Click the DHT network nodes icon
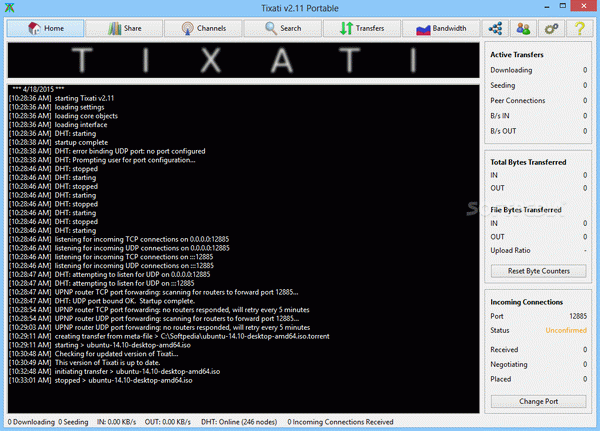The image size is (600, 431). [x=495, y=28]
